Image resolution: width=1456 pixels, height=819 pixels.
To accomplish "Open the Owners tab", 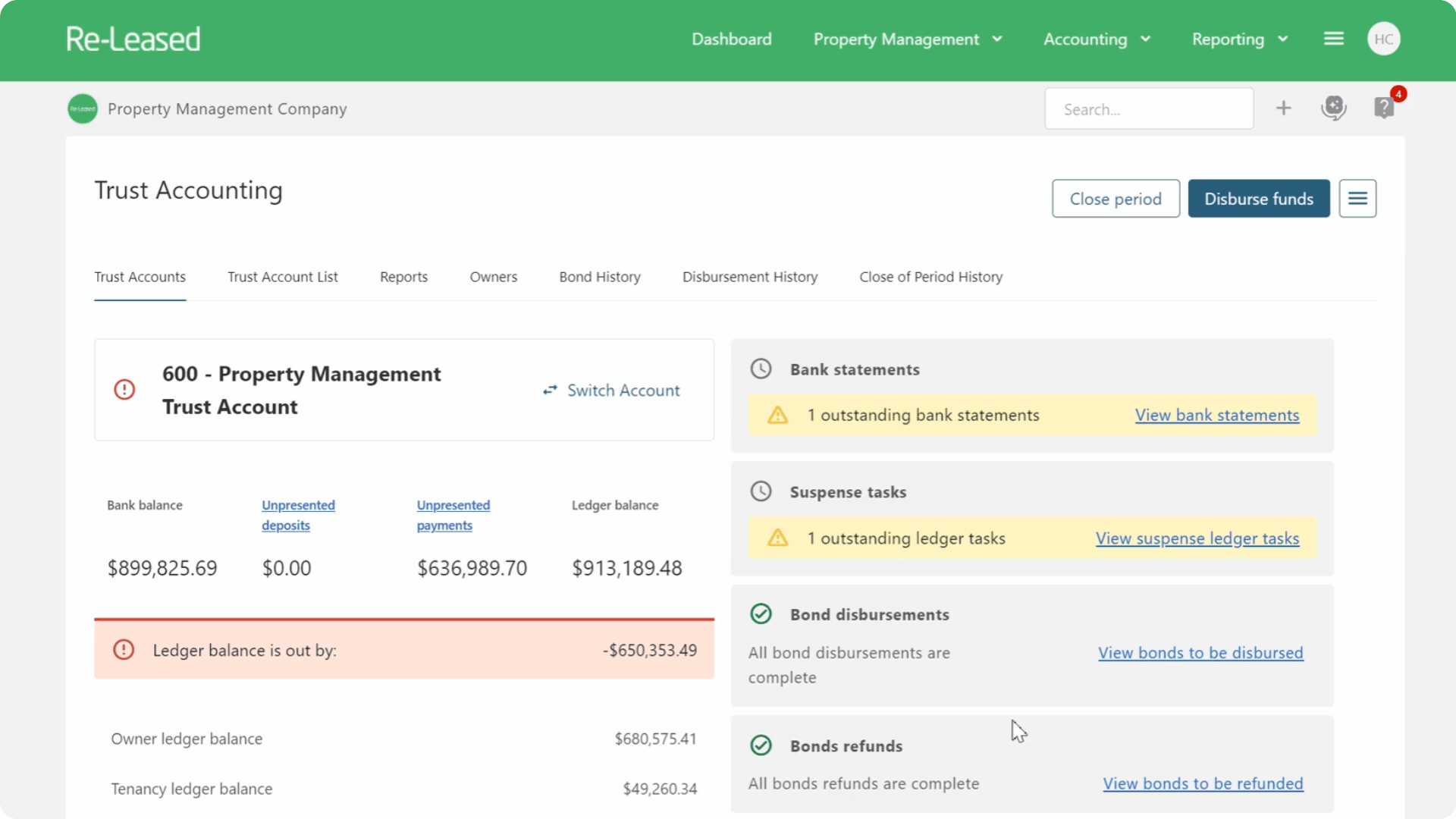I will [x=494, y=277].
